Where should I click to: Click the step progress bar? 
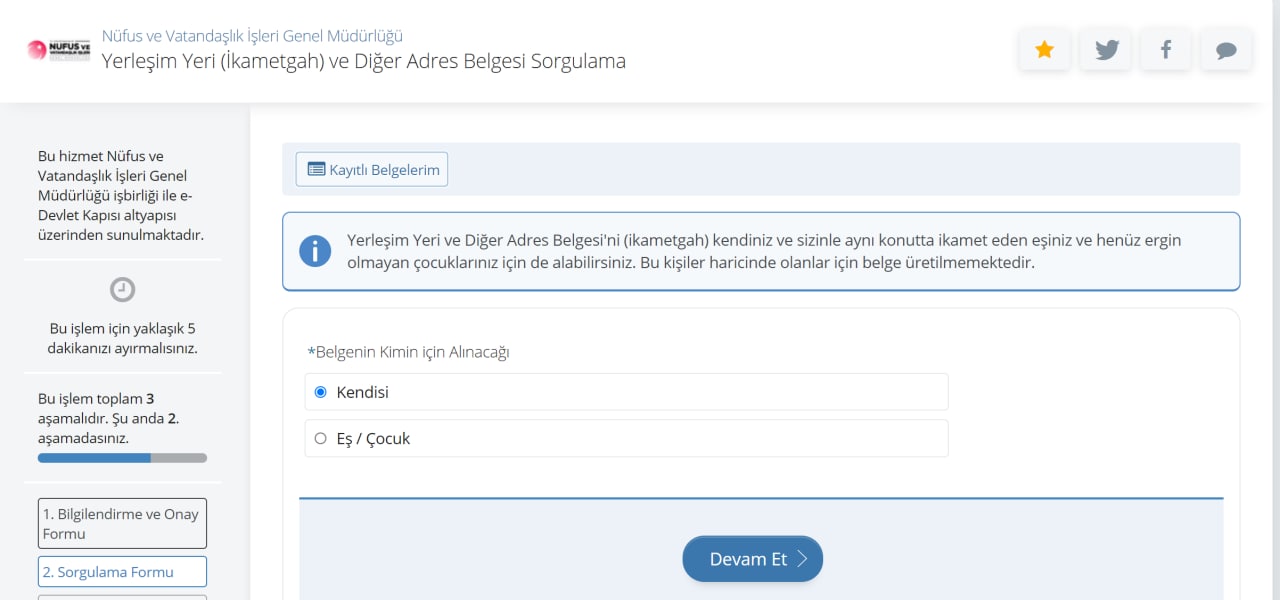pos(122,458)
